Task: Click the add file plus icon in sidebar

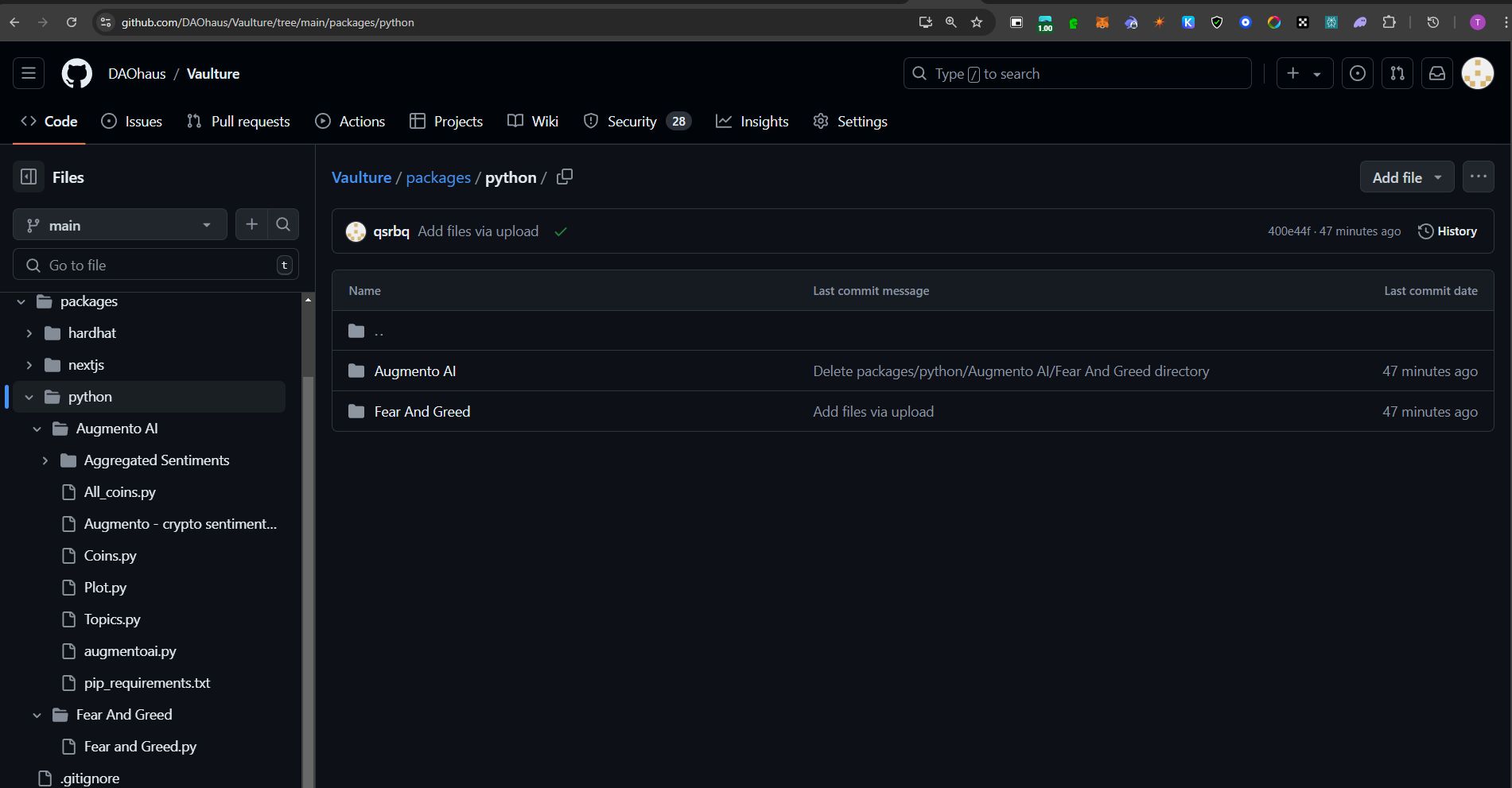Action: 251,225
